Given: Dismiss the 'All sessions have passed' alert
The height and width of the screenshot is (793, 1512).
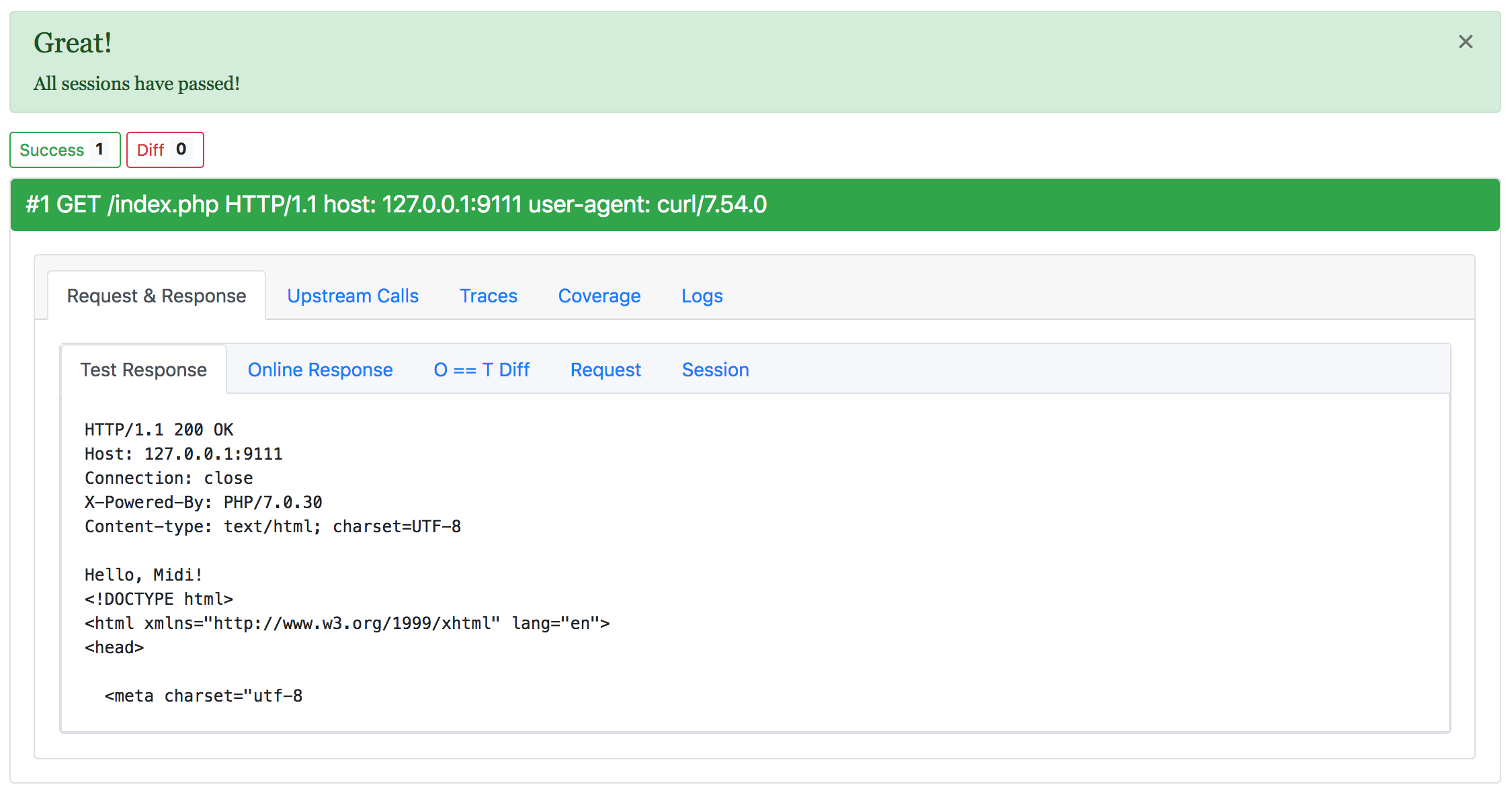Looking at the screenshot, I should coord(1465,42).
